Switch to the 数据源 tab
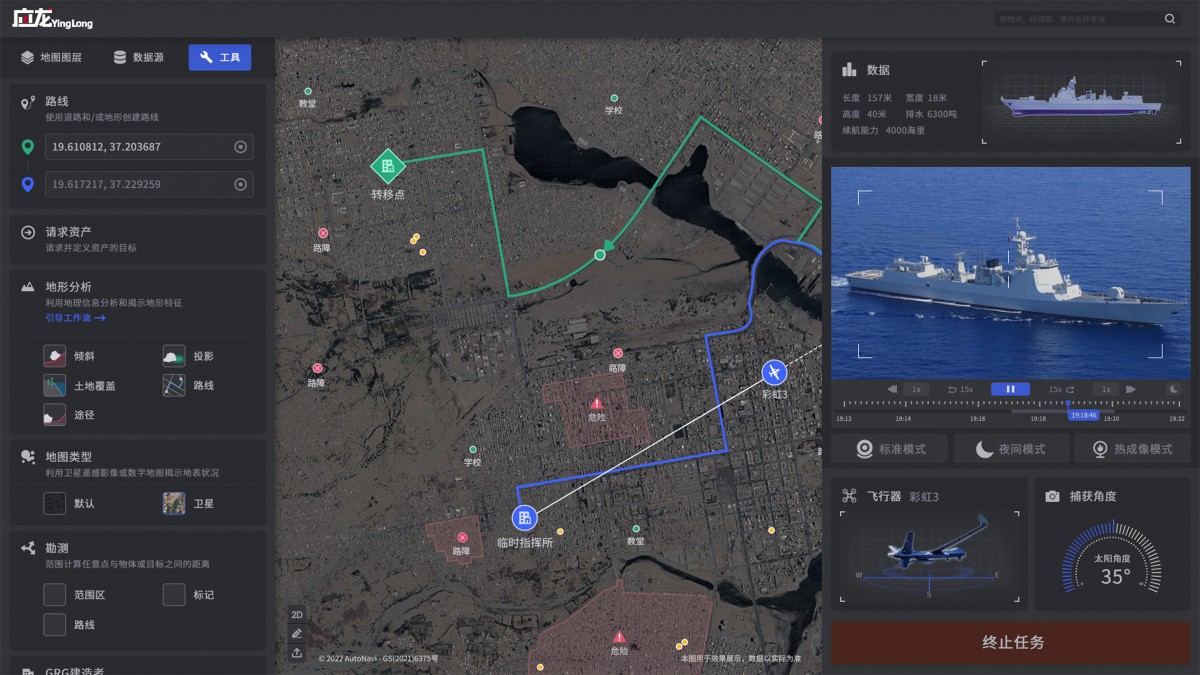Screen dimensions: 1200x675 pyautogui.click(x=139, y=58)
